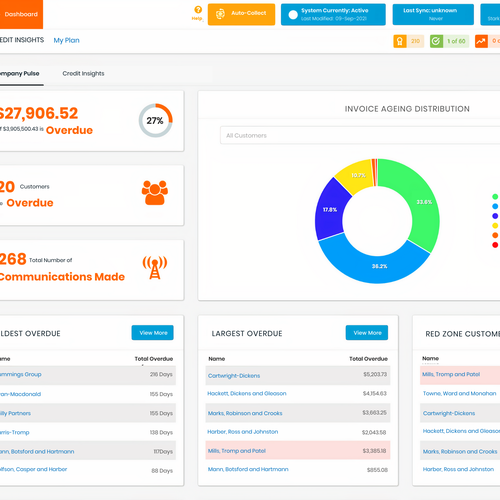Switch to the Credit Insights tab
500x500 pixels.
[83, 74]
